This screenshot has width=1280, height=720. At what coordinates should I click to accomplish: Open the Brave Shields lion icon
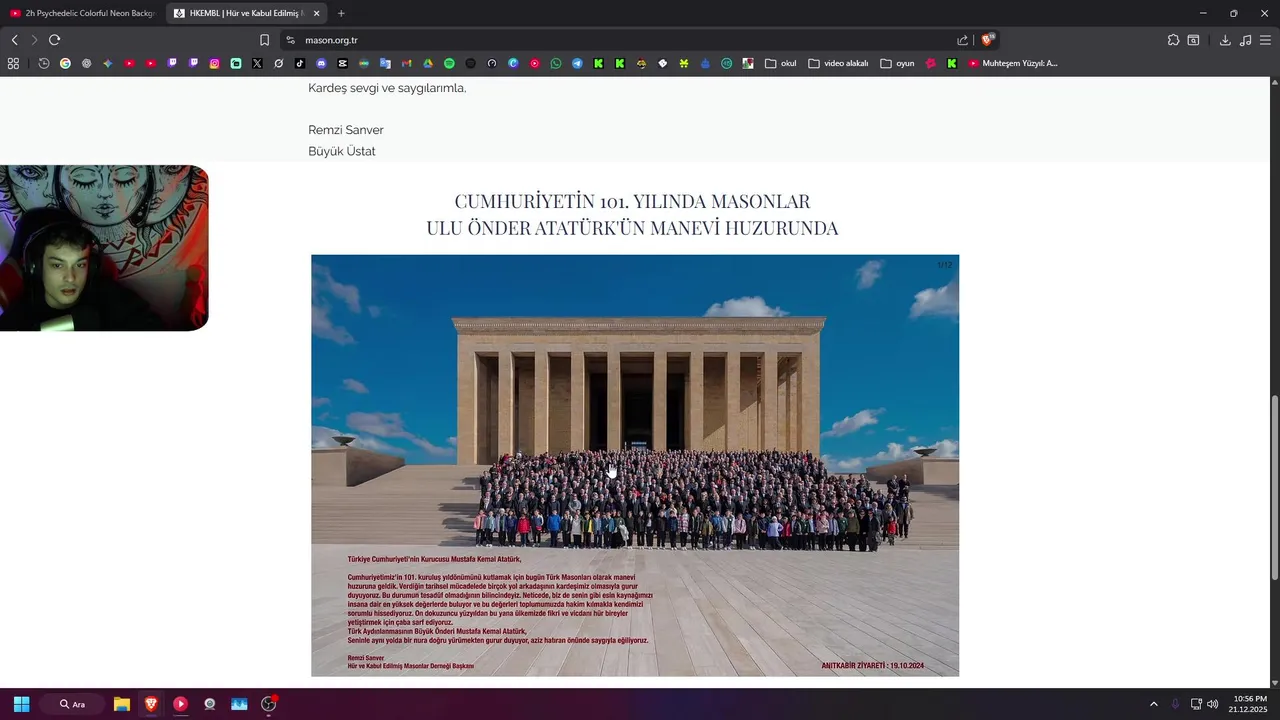pyautogui.click(x=987, y=40)
